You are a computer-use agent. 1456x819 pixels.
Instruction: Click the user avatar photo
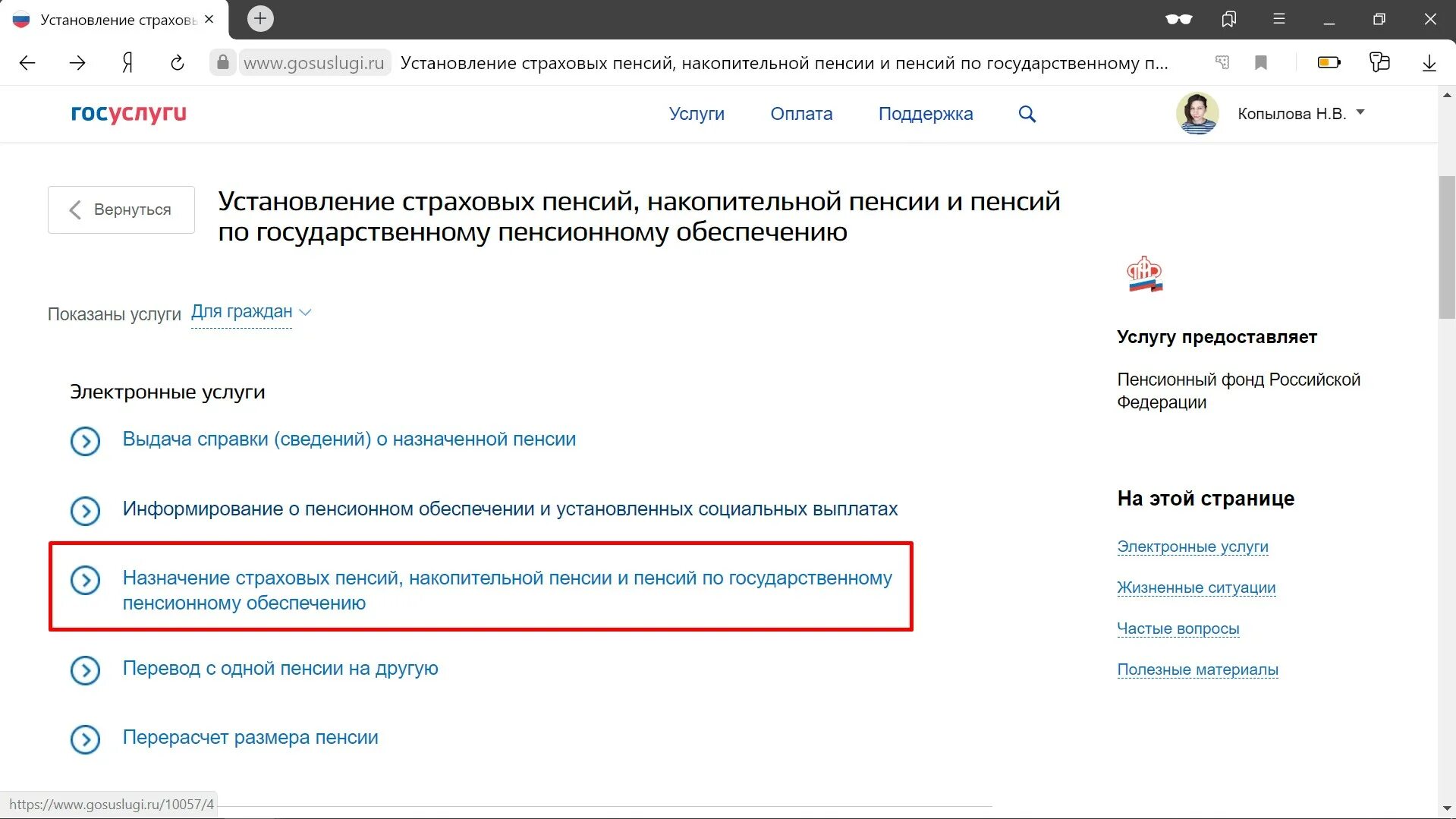click(x=1197, y=113)
